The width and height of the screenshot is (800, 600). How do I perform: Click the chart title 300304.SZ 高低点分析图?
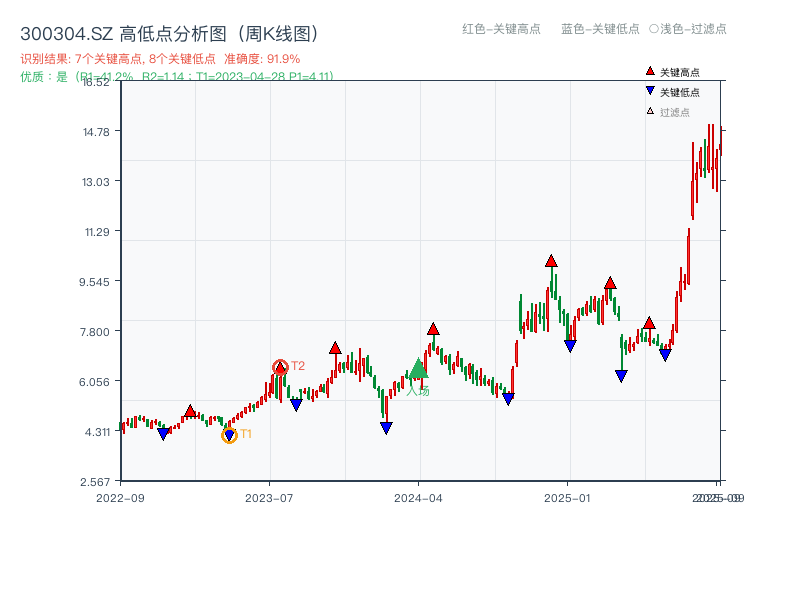click(169, 34)
